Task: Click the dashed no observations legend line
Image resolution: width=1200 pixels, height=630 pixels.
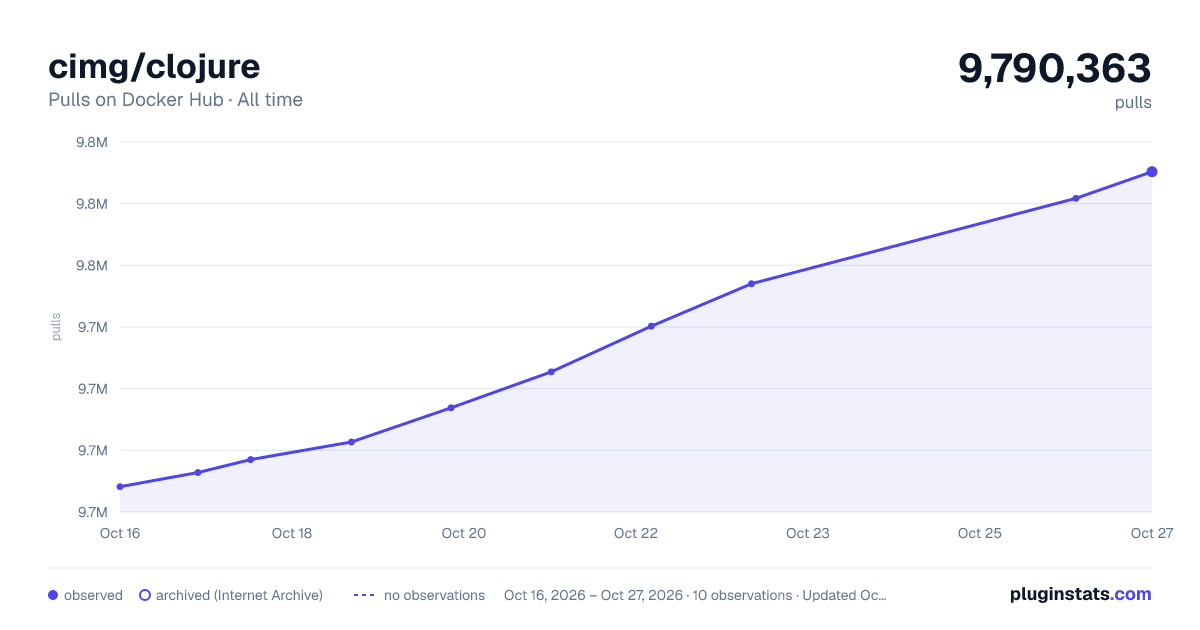Action: tap(364, 595)
